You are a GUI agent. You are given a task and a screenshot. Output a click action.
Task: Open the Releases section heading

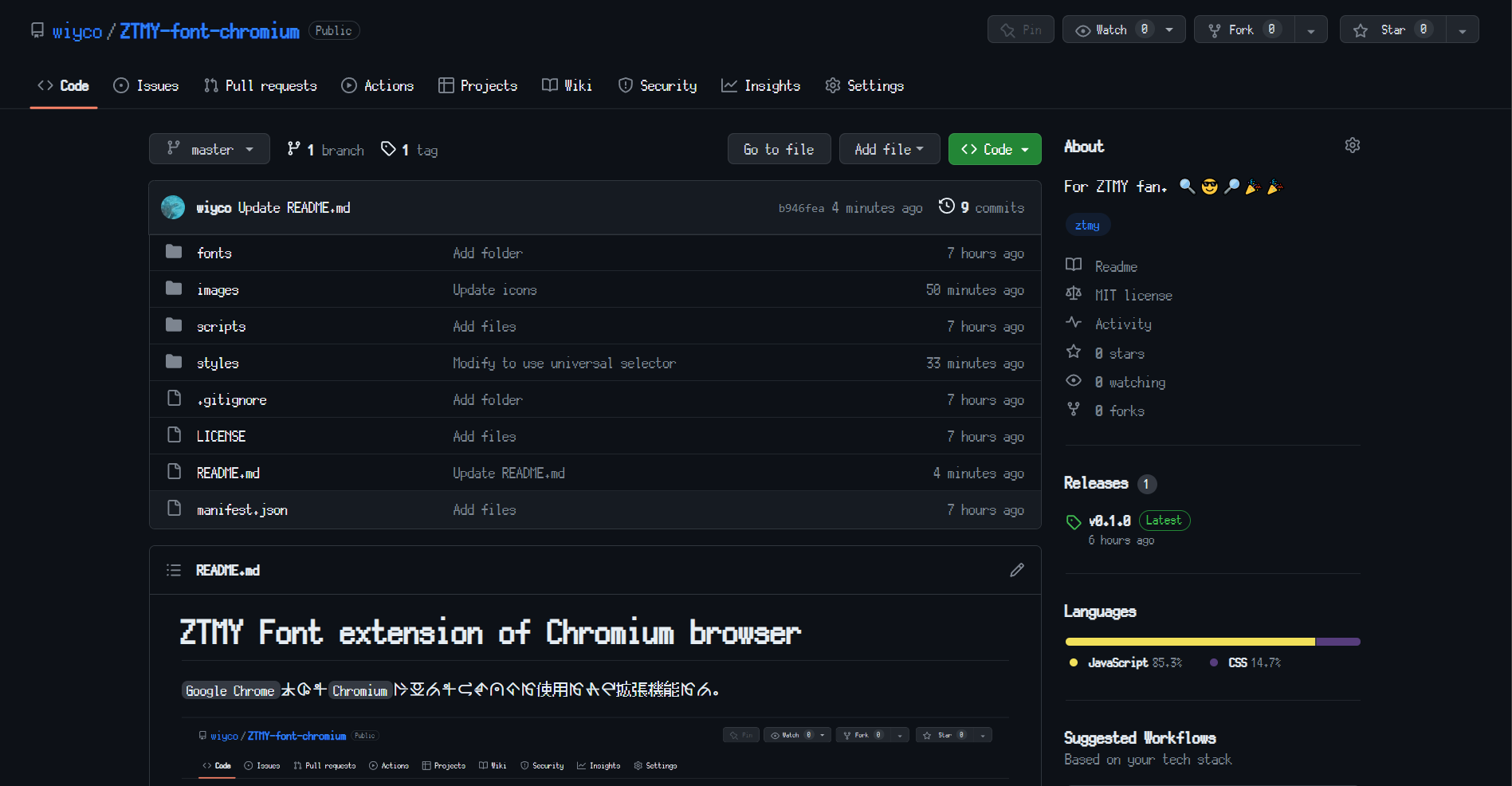(1096, 483)
